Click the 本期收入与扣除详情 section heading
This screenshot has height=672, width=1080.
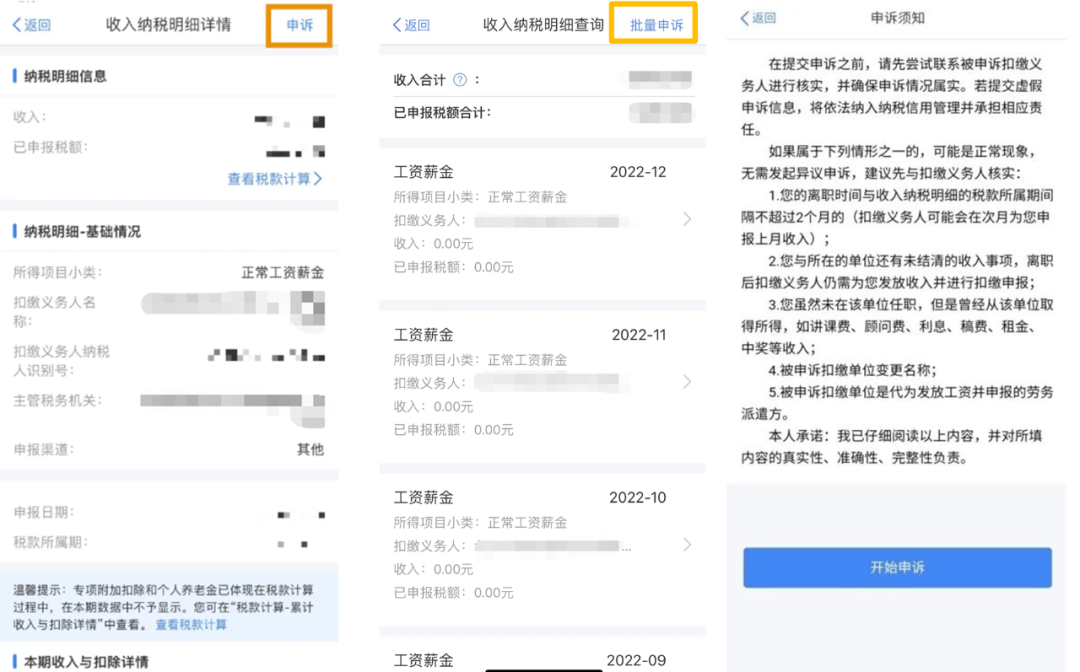[x=86, y=662]
